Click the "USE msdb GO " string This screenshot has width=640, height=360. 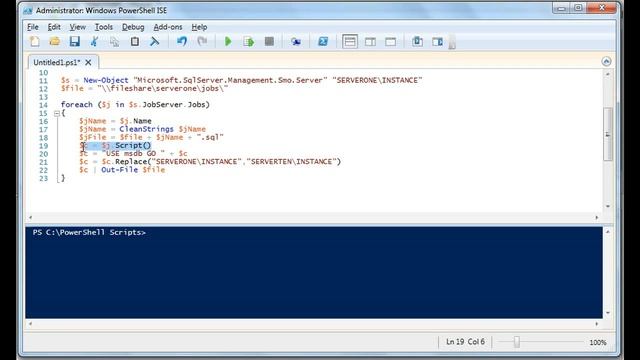133,154
